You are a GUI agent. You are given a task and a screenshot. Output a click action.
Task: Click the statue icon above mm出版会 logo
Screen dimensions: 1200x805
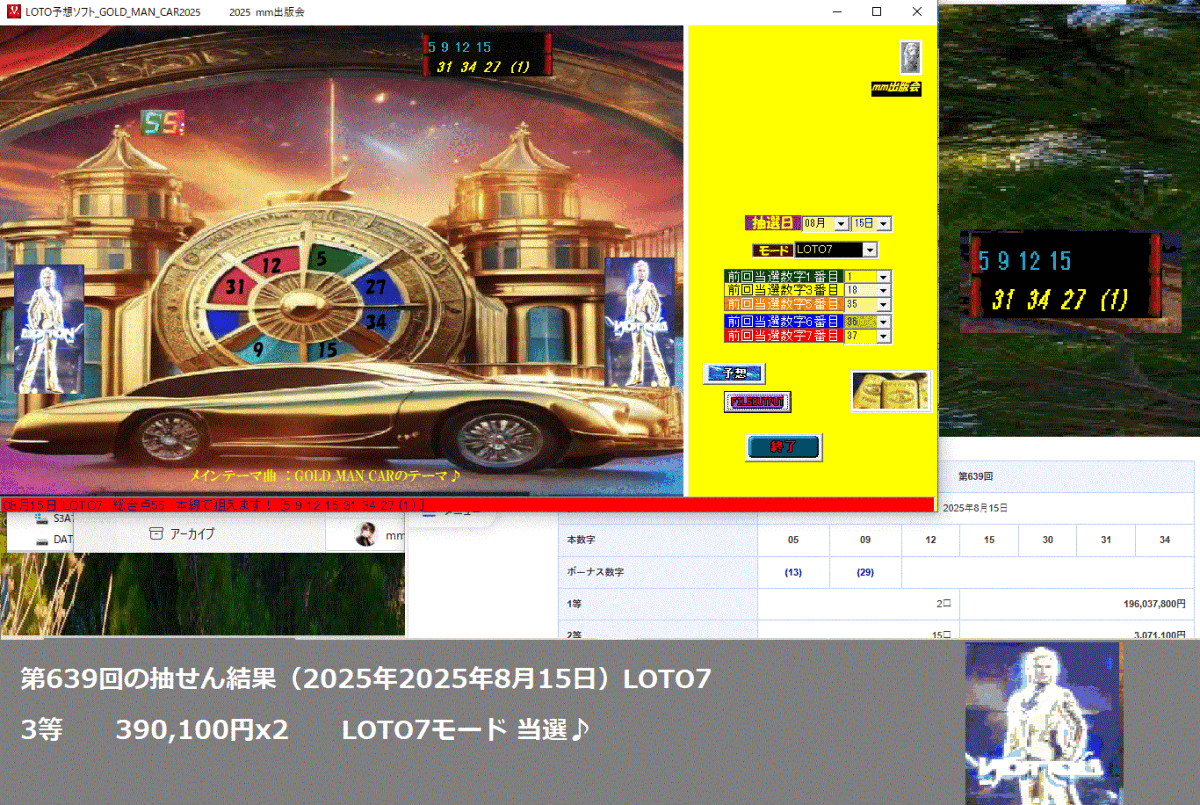click(x=910, y=56)
